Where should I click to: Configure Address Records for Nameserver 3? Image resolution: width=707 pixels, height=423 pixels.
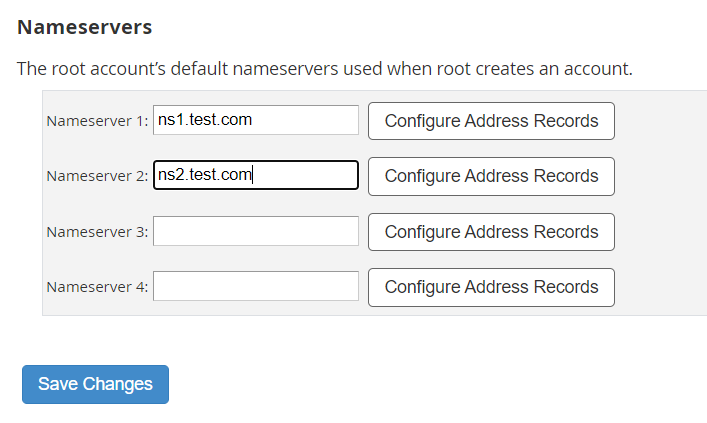tap(491, 232)
